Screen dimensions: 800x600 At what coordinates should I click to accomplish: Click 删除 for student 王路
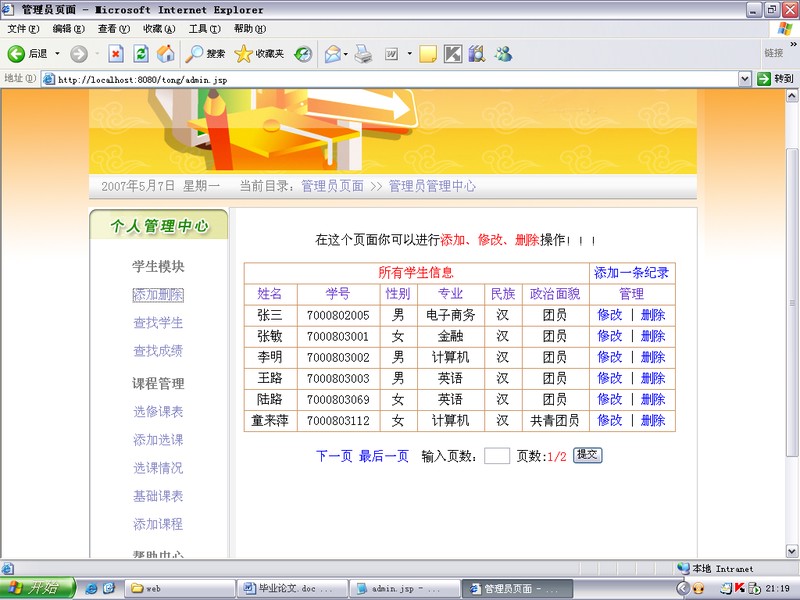tap(653, 379)
